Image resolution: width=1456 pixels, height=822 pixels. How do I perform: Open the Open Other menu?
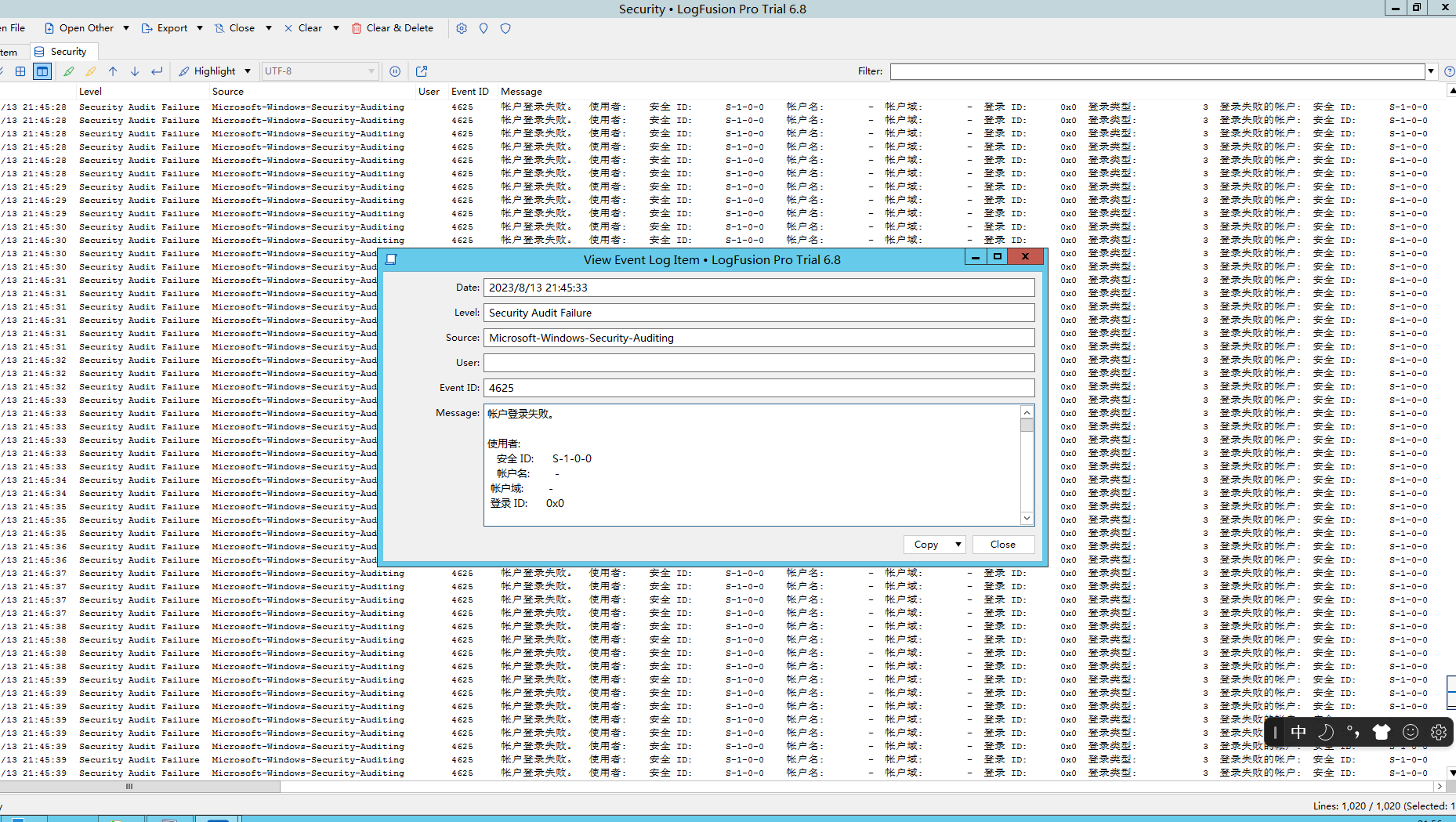pos(86,28)
